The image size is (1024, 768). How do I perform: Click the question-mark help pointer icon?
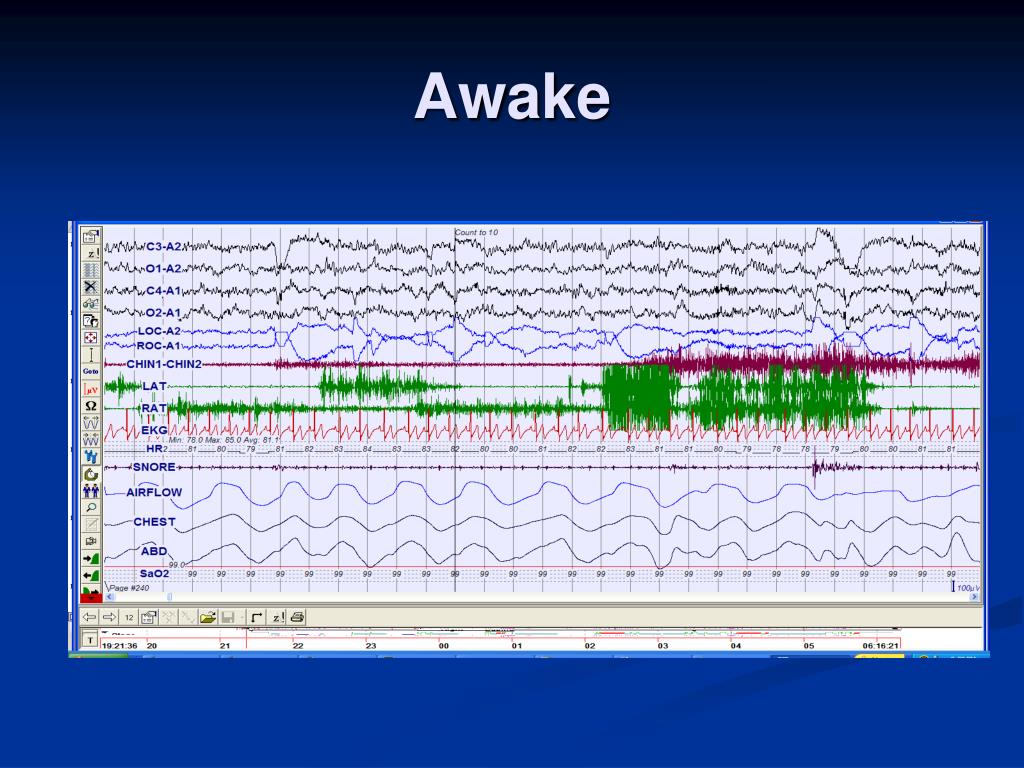91,321
